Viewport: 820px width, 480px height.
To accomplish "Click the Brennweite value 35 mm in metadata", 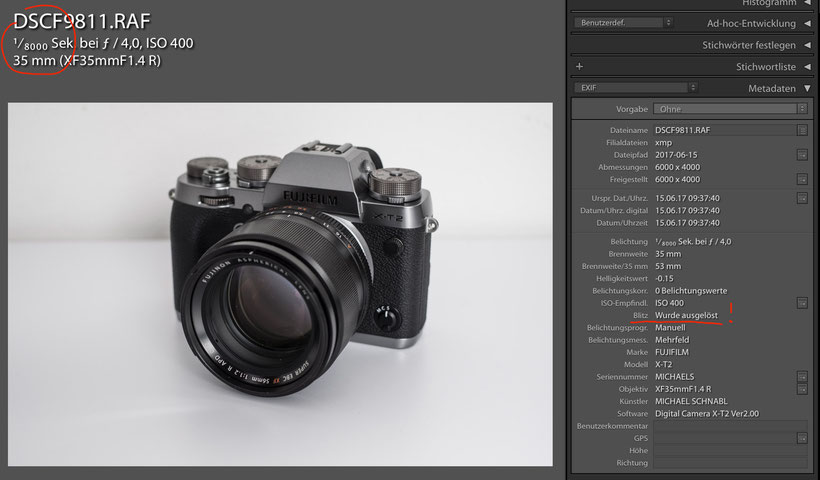I will click(668, 254).
